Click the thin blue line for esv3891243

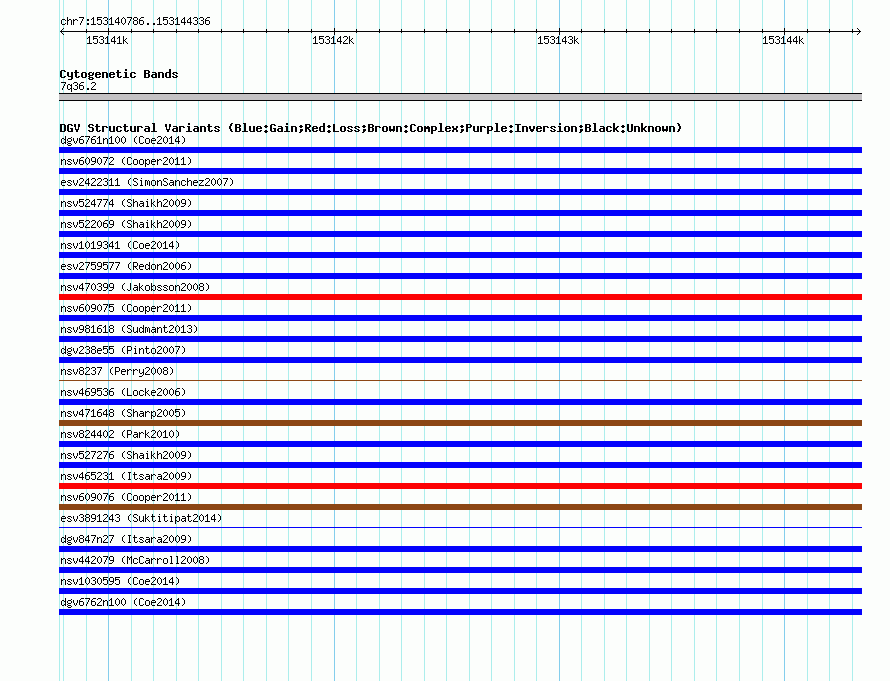point(460,527)
